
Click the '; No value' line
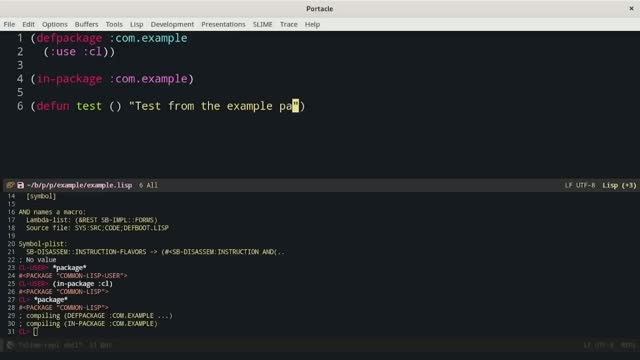[x=38, y=260]
